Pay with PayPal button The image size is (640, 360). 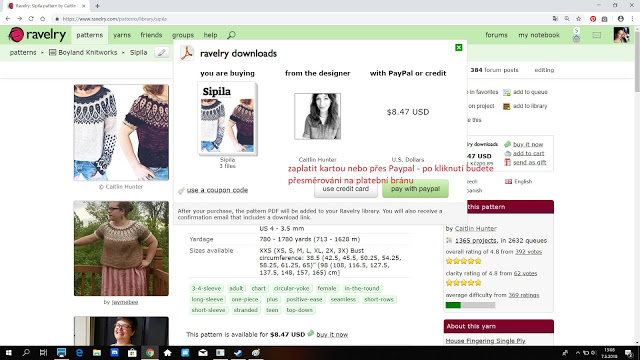415,189
